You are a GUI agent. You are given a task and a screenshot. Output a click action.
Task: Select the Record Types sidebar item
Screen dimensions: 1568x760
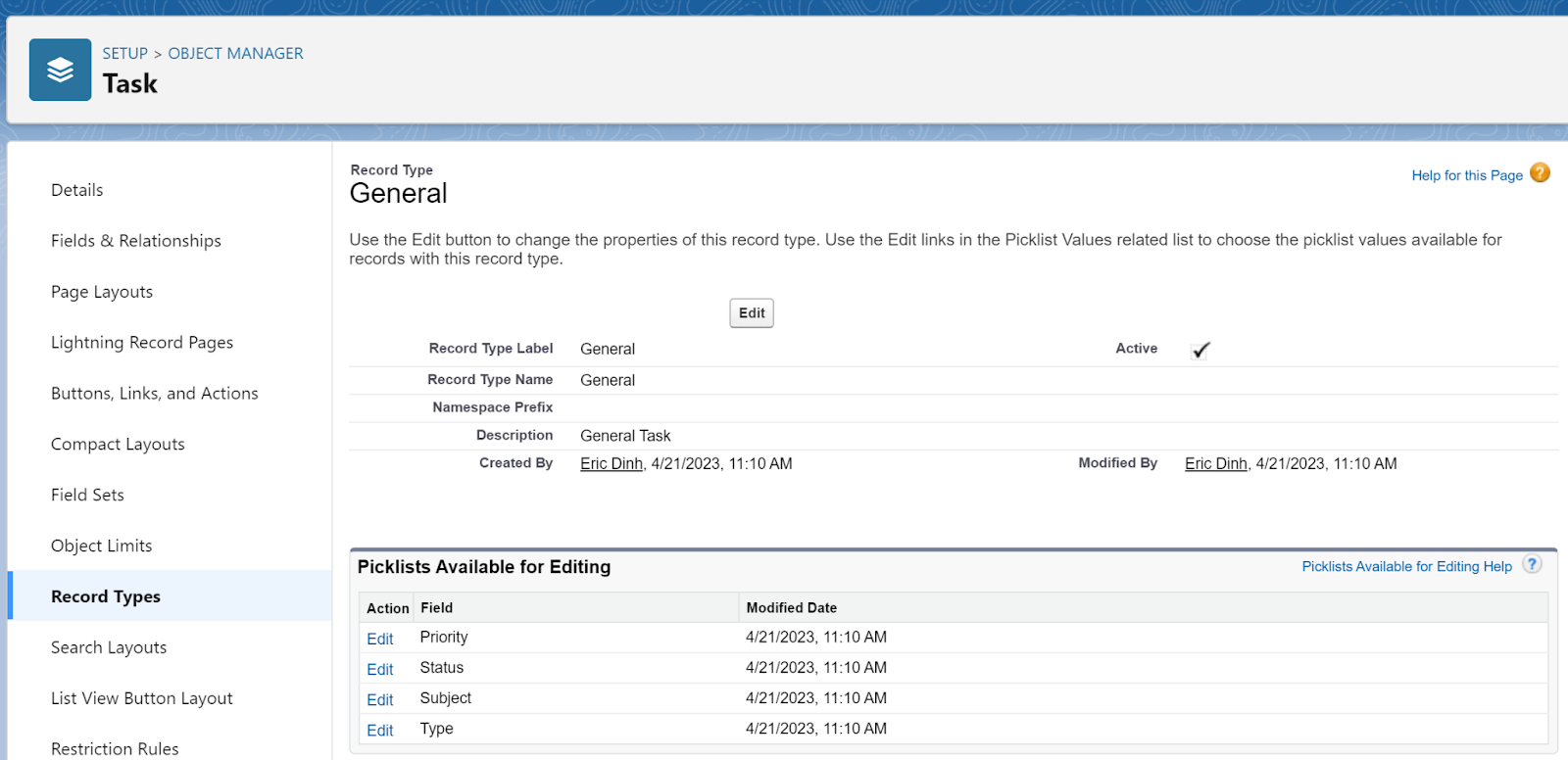point(106,596)
